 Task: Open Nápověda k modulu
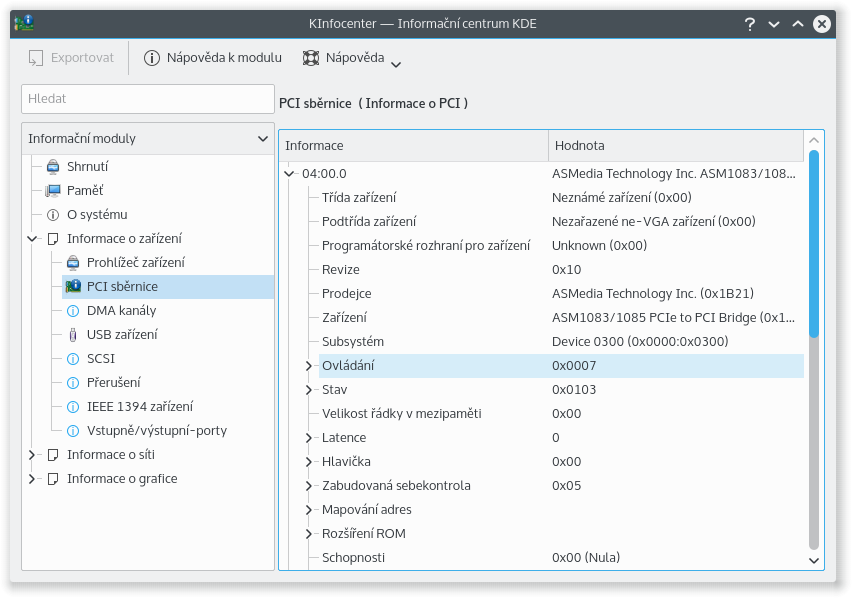(x=213, y=58)
